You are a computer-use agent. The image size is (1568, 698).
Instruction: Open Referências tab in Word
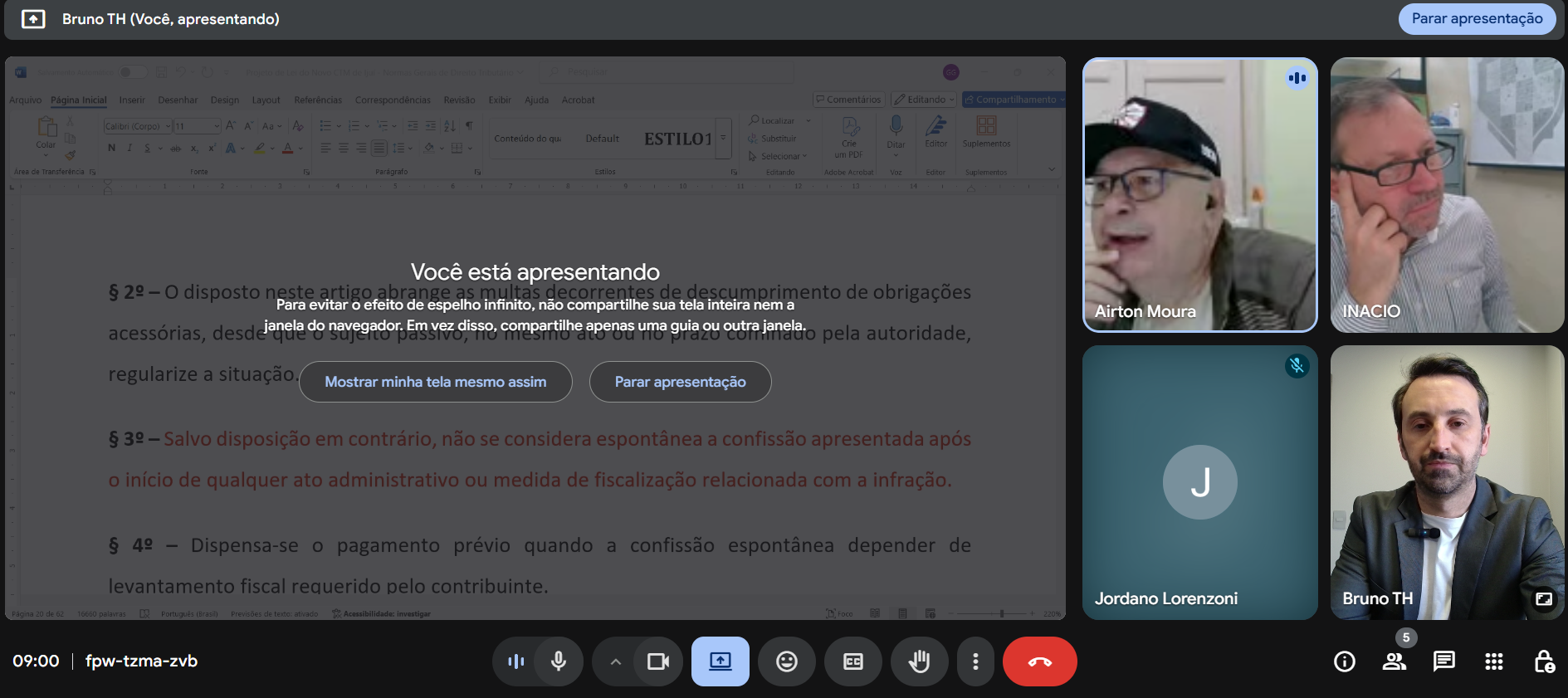(318, 100)
